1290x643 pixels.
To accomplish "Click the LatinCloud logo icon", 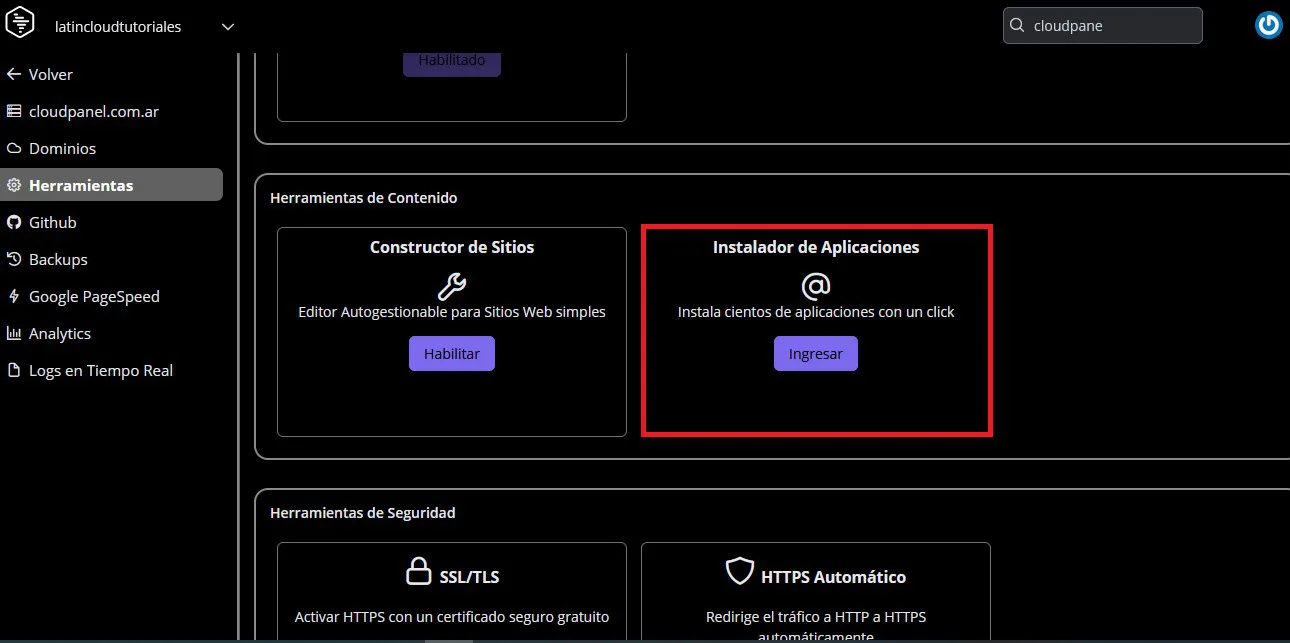I will [20, 23].
